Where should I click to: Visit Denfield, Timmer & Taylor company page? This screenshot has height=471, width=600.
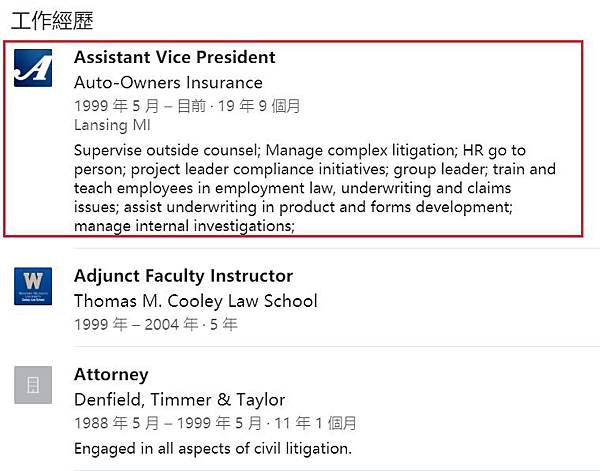point(179,400)
